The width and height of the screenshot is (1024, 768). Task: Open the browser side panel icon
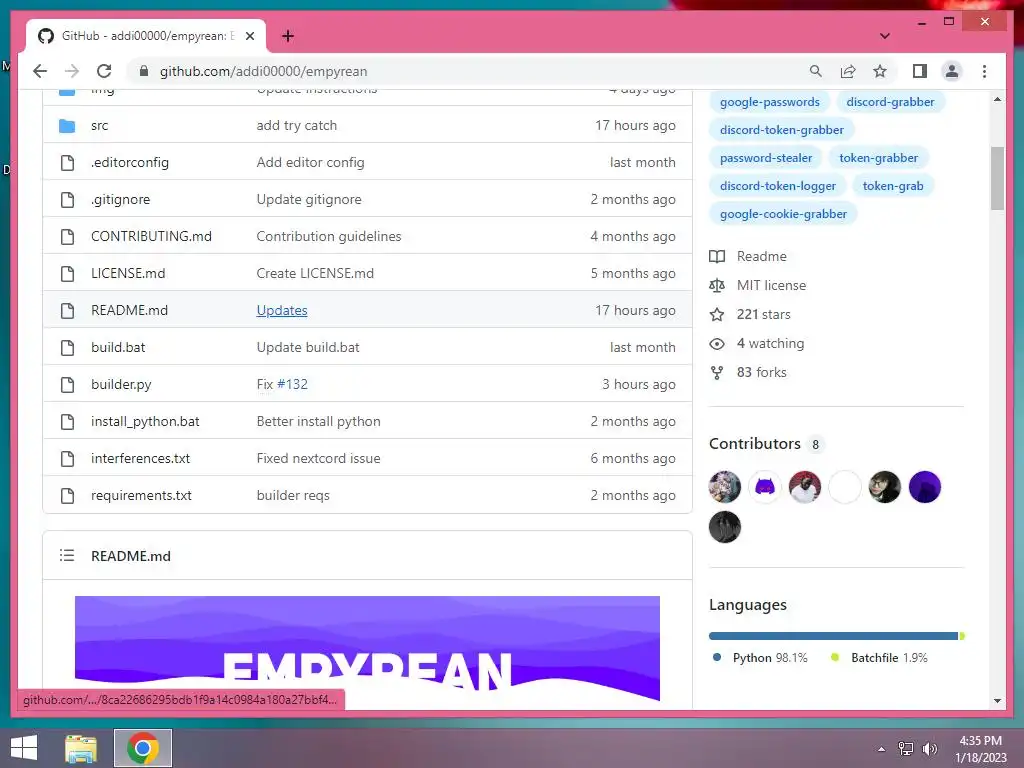pyautogui.click(x=920, y=71)
